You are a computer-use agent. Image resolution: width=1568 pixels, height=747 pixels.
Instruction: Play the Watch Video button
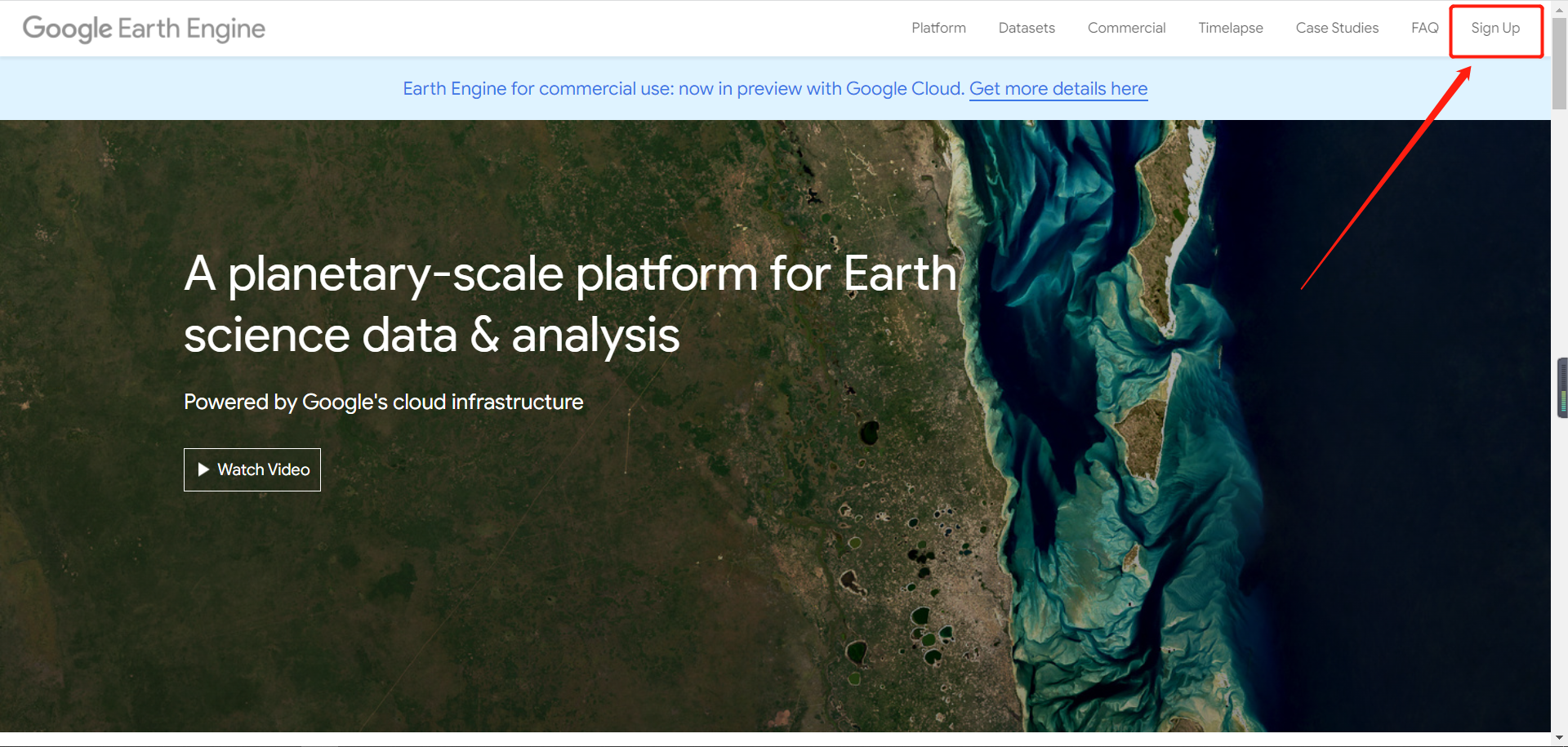click(x=252, y=469)
